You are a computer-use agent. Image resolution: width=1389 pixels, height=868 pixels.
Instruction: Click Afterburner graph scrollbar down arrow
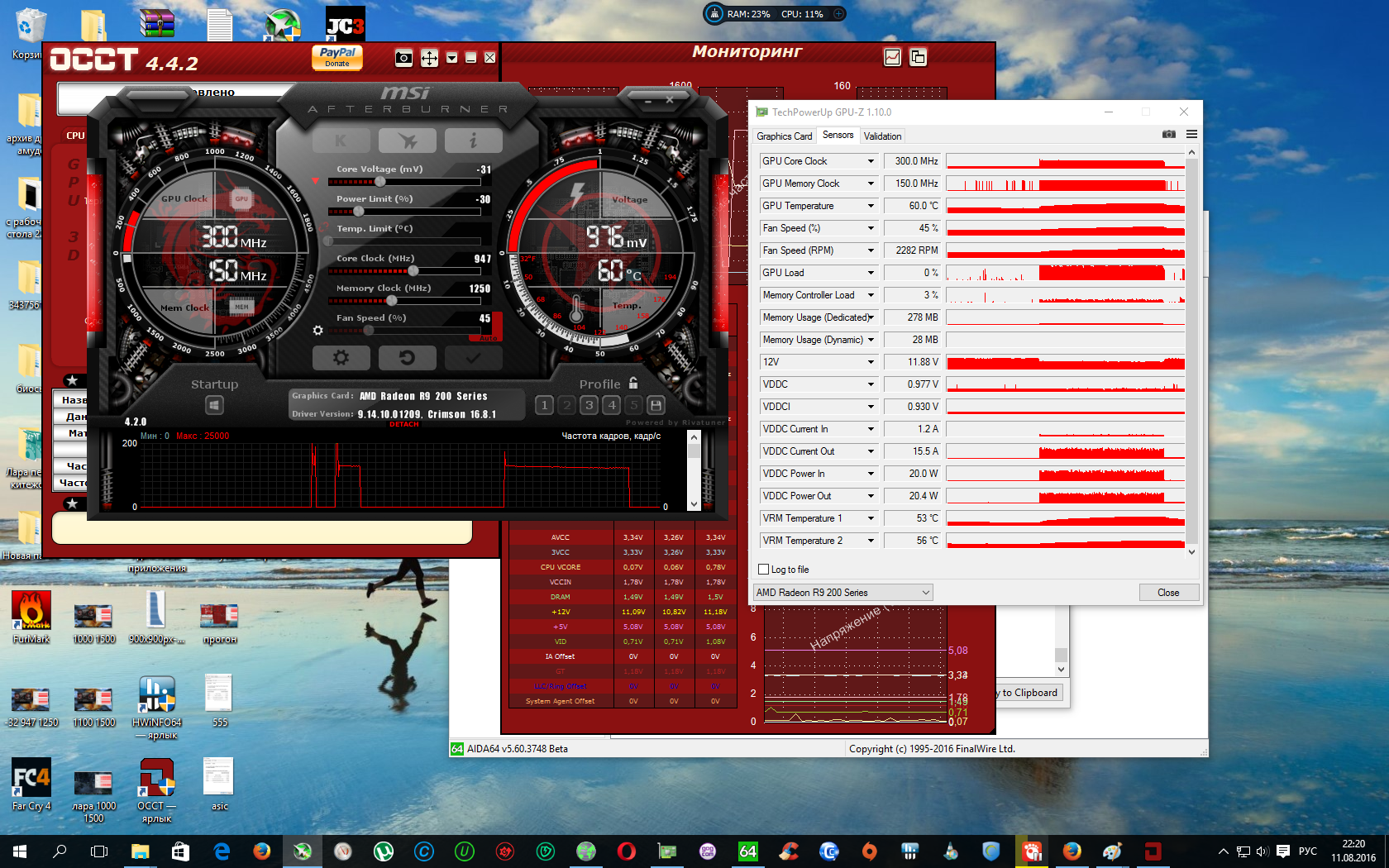pyautogui.click(x=694, y=504)
